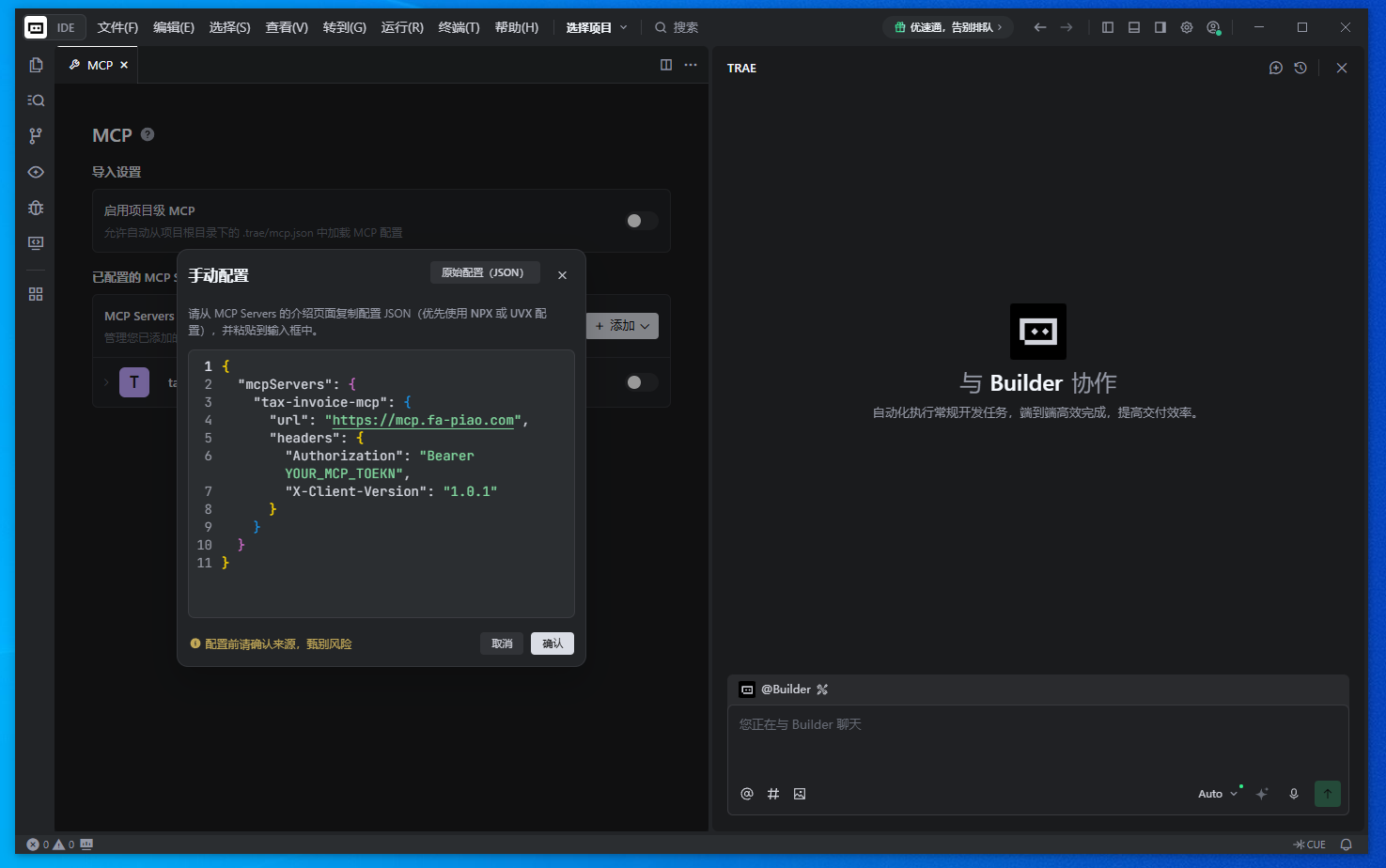1386x868 pixels.
Task: Open the Debug bug icon in sidebar
Action: pyautogui.click(x=36, y=208)
